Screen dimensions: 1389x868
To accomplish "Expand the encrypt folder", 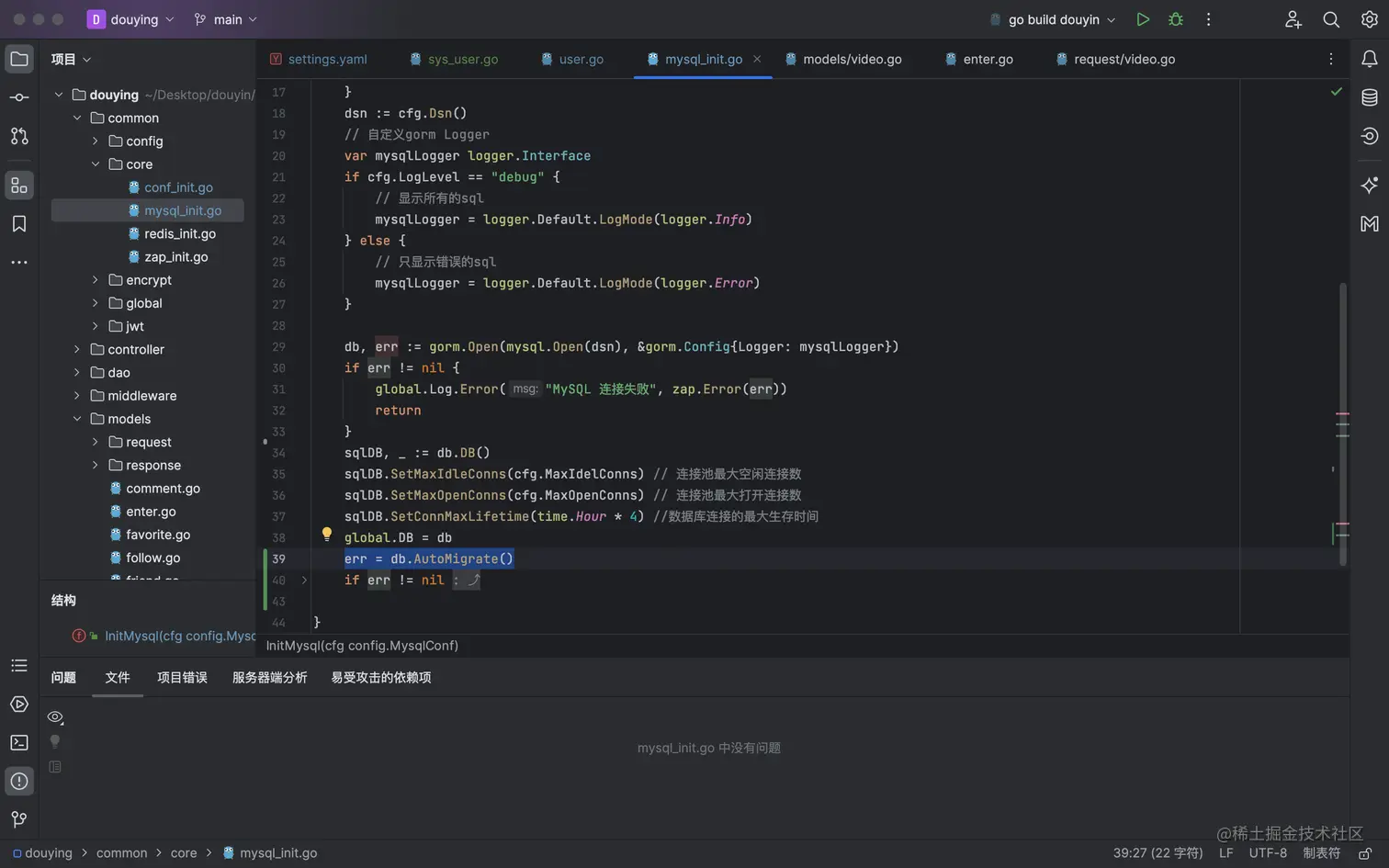I will (96, 280).
